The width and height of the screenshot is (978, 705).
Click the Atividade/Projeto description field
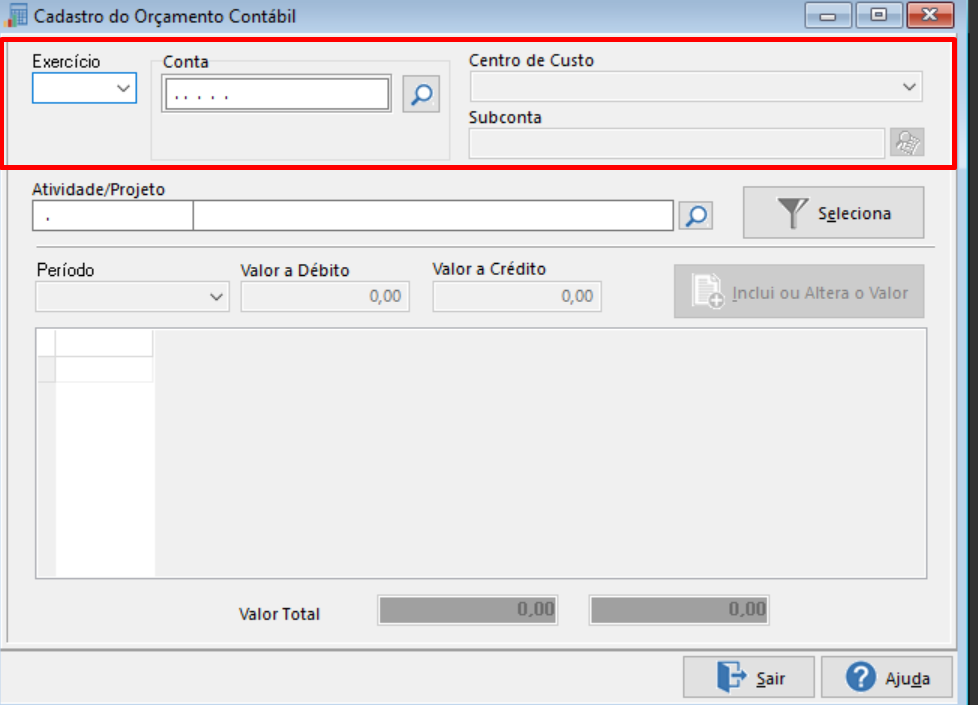coord(433,216)
